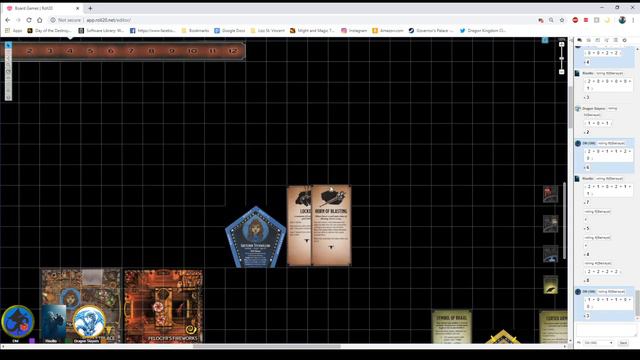Viewport: 640px width, 360px height.
Task: Select the Board Games Roll20 browser tab
Action: pos(43,8)
